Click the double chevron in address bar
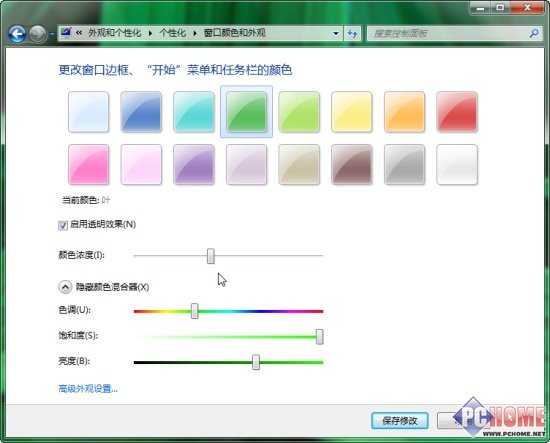This screenshot has width=550, height=443. coord(79,33)
